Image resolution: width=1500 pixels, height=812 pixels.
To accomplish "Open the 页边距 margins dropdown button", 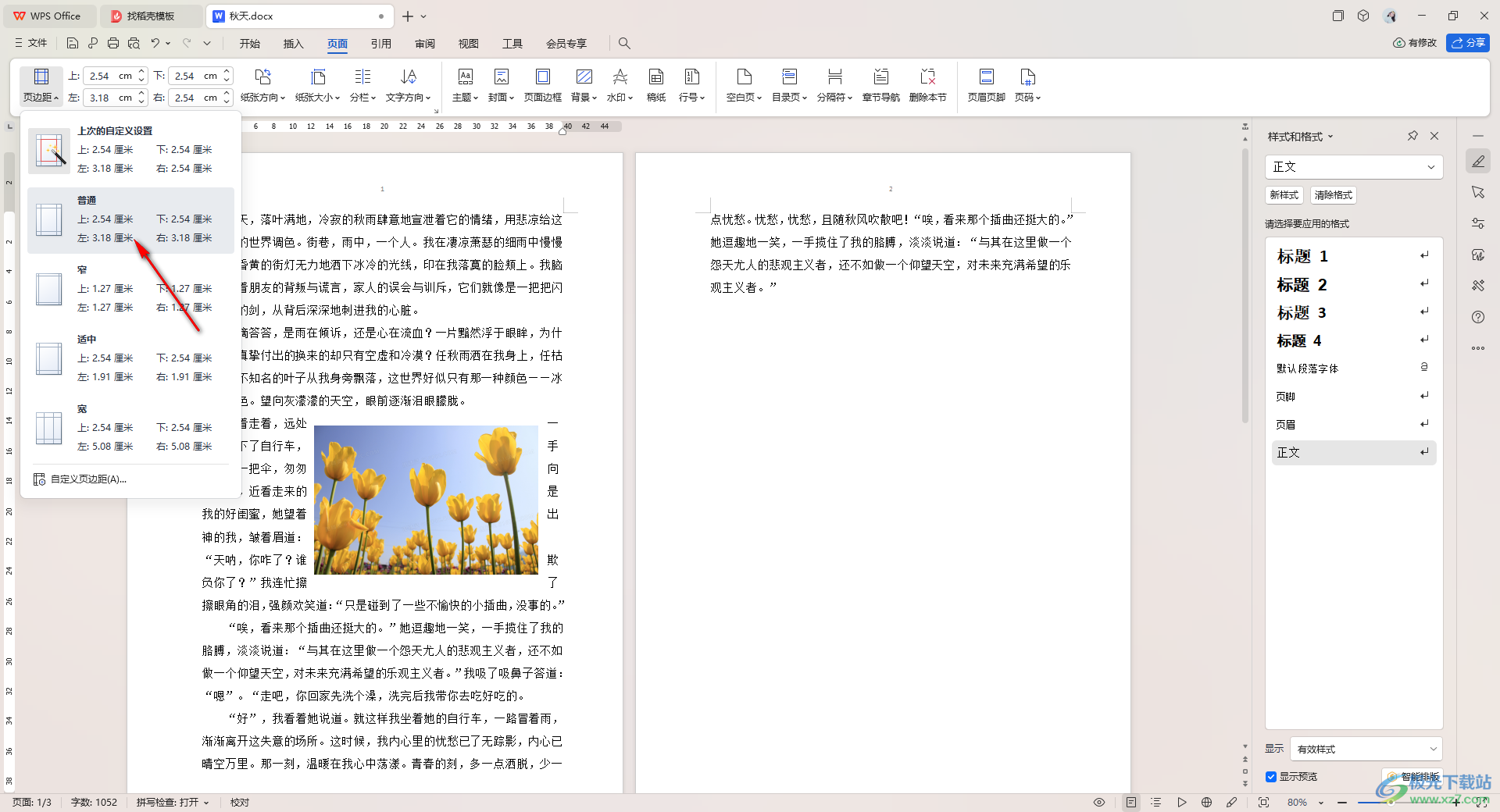I will (41, 86).
